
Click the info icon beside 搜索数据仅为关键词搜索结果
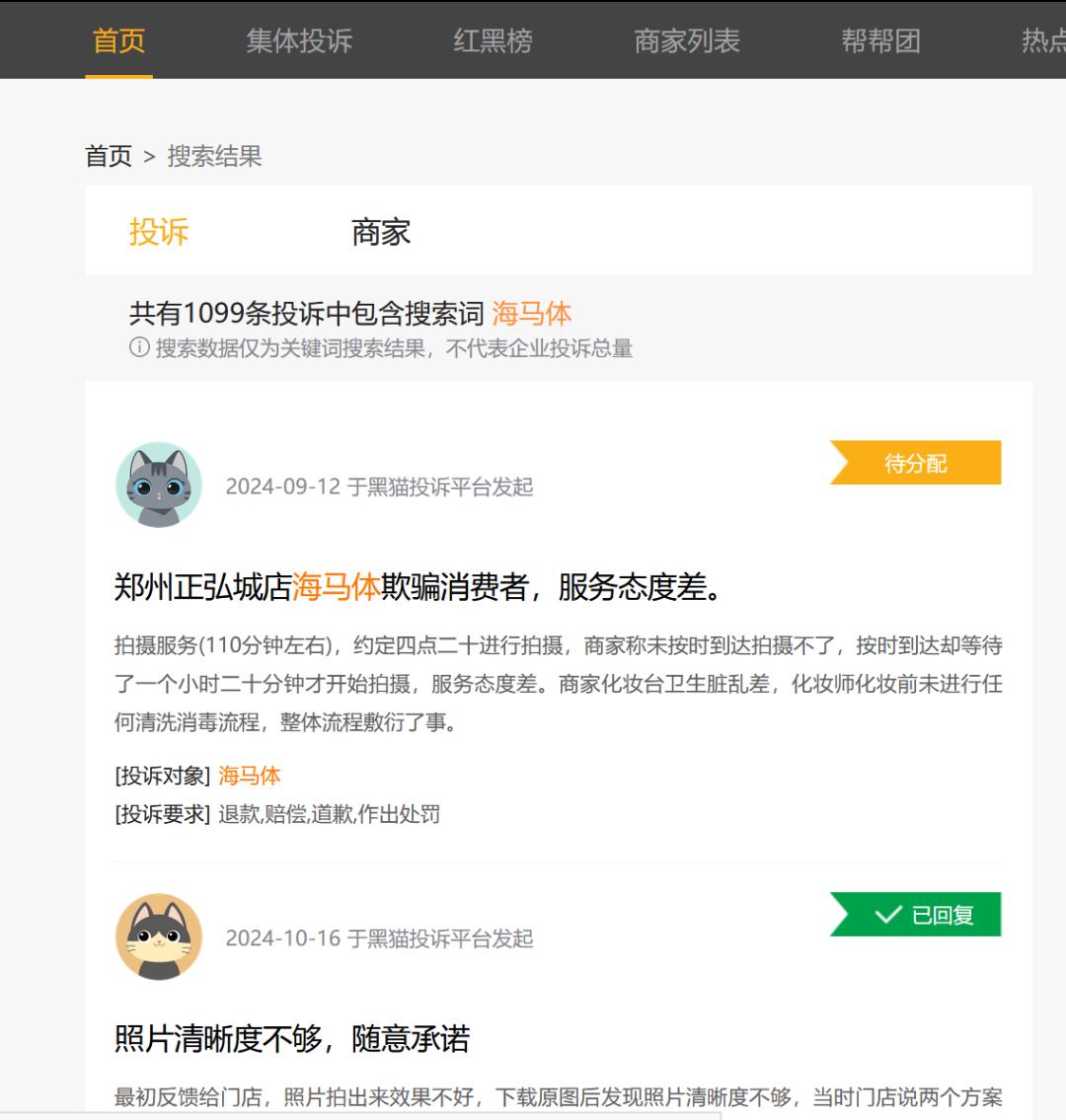pos(139,348)
